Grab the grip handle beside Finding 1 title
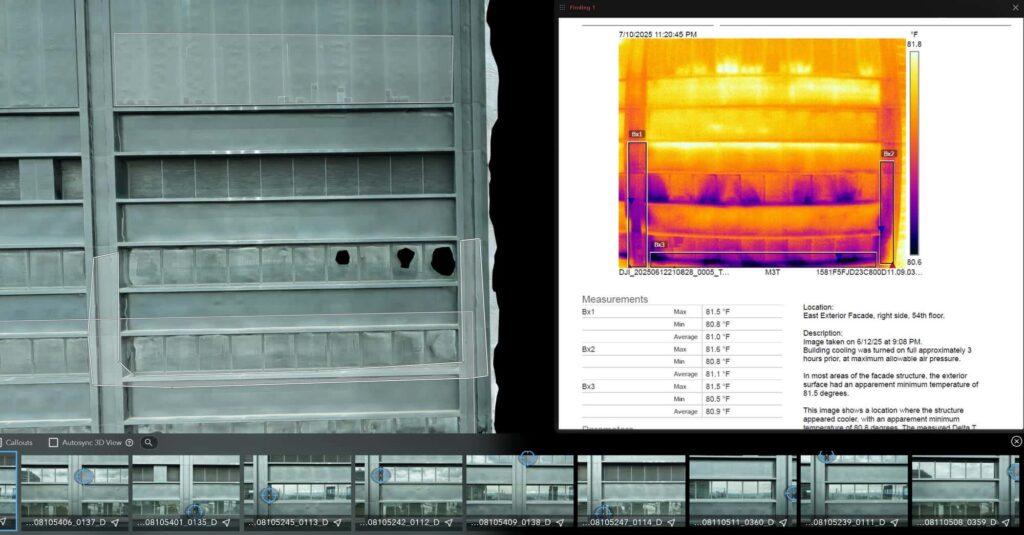1024x535 pixels. (562, 7)
